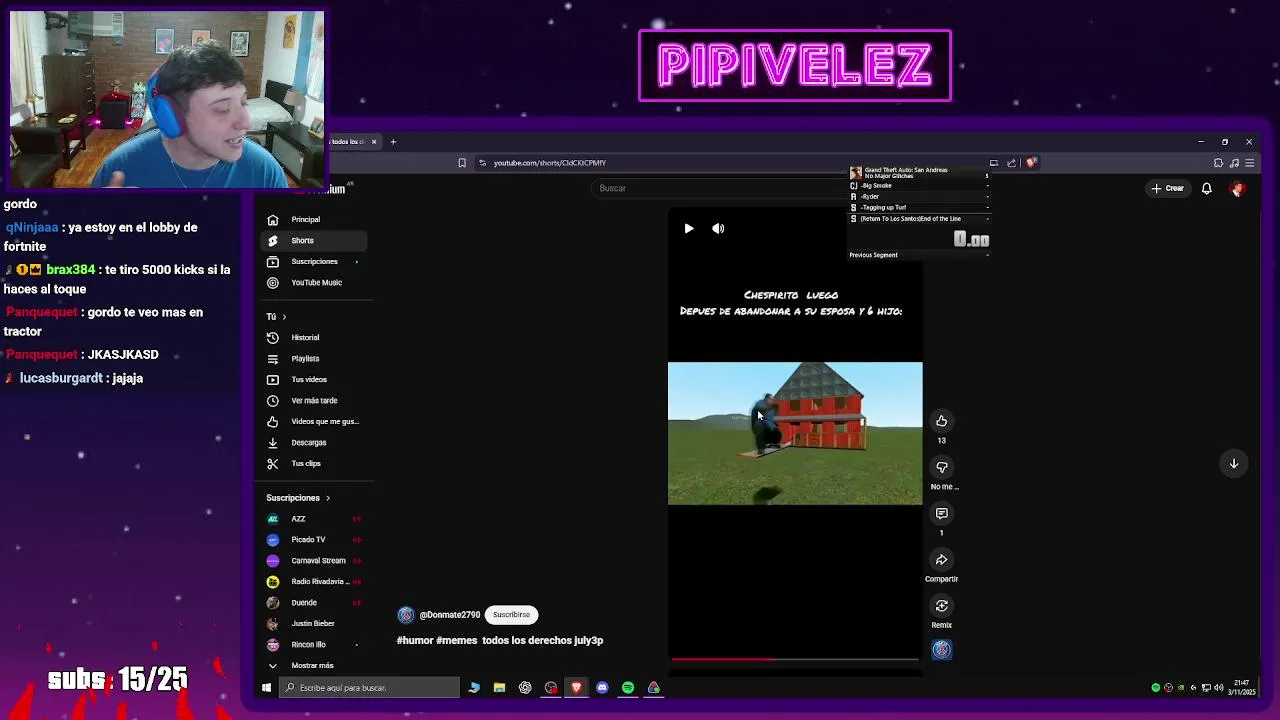
Task: Open the Rincon illo subscription
Action: pyautogui.click(x=314, y=645)
